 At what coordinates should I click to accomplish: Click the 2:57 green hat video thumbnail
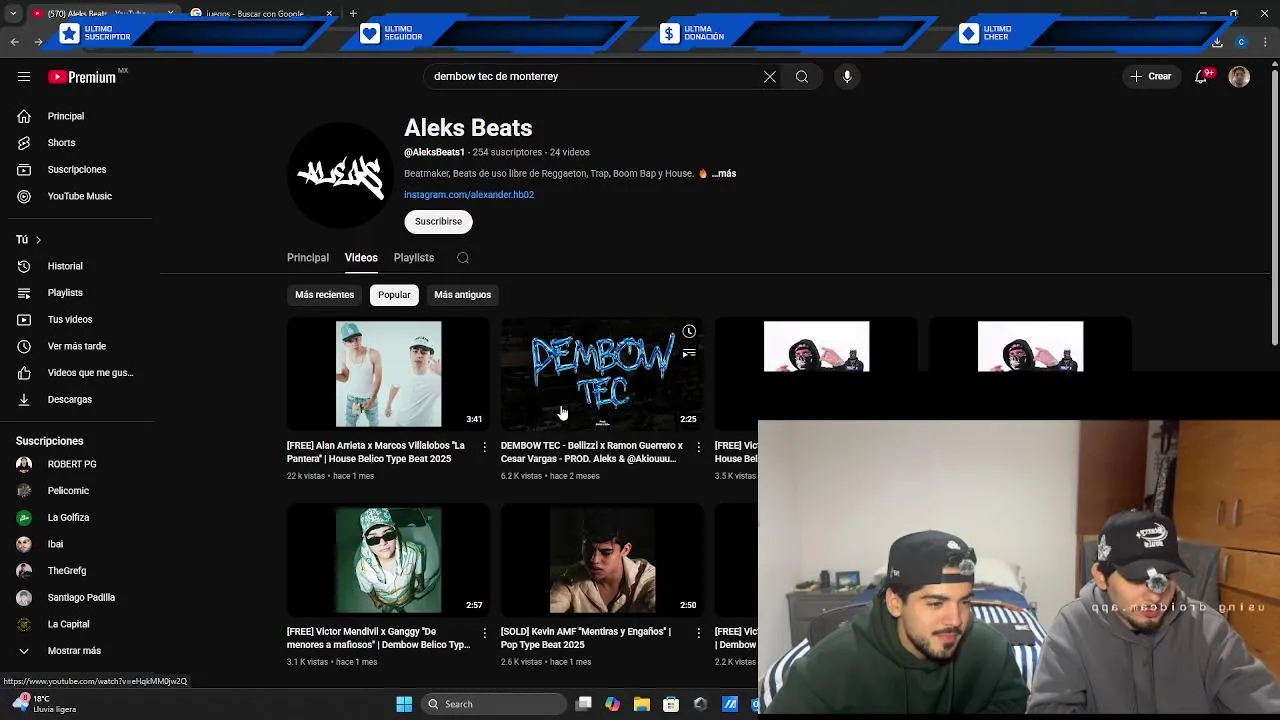pyautogui.click(x=389, y=560)
